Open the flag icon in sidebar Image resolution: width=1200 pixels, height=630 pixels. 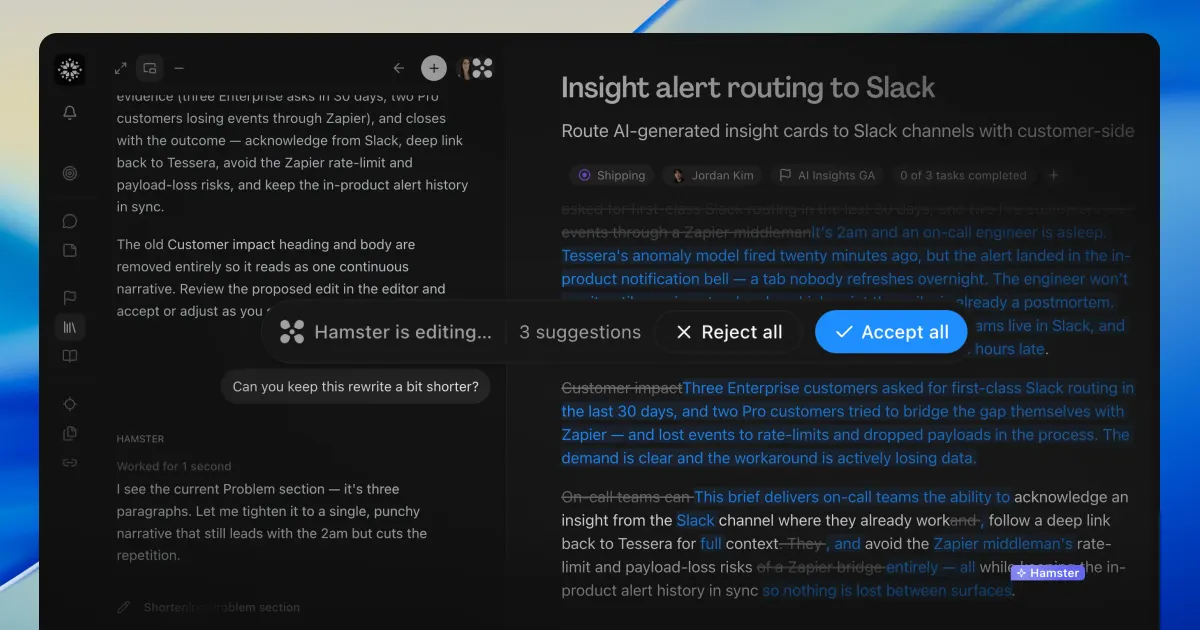pyautogui.click(x=69, y=298)
